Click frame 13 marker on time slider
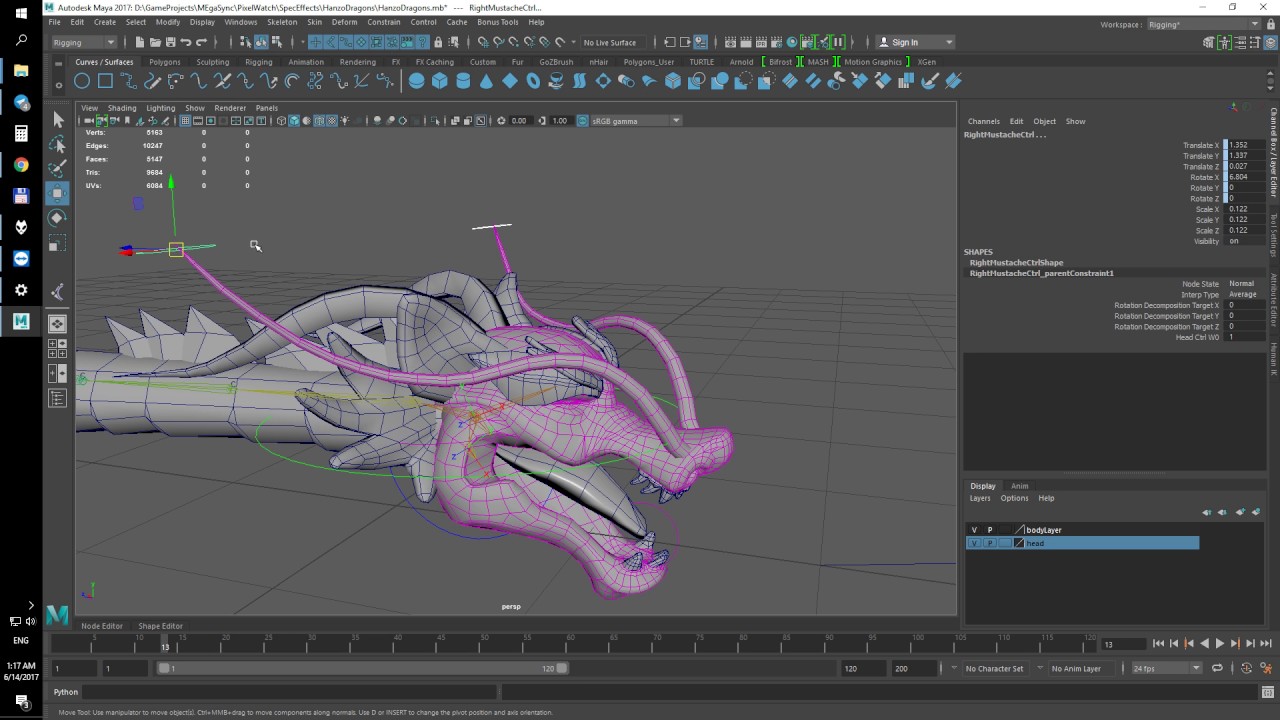Screen dimensions: 1280x720 [x=165, y=646]
